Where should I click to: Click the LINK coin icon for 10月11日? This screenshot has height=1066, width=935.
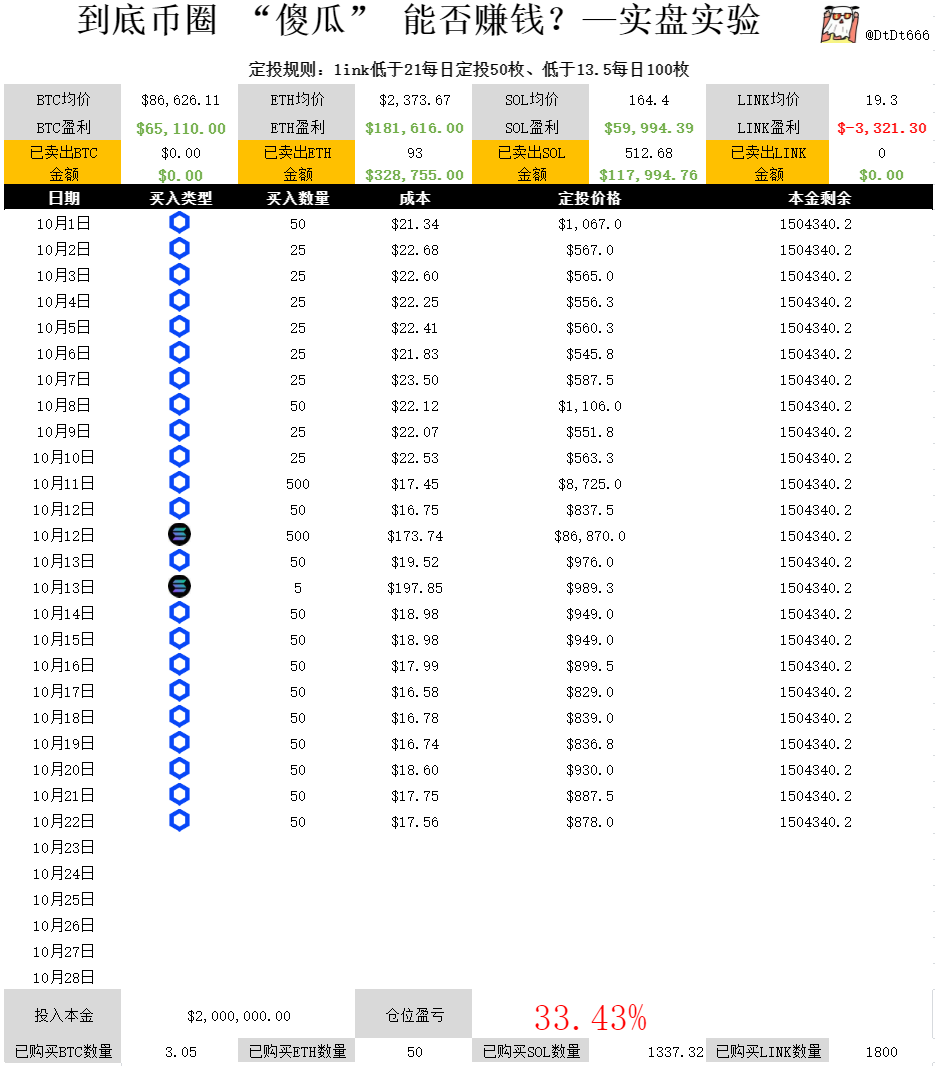[x=179, y=483]
